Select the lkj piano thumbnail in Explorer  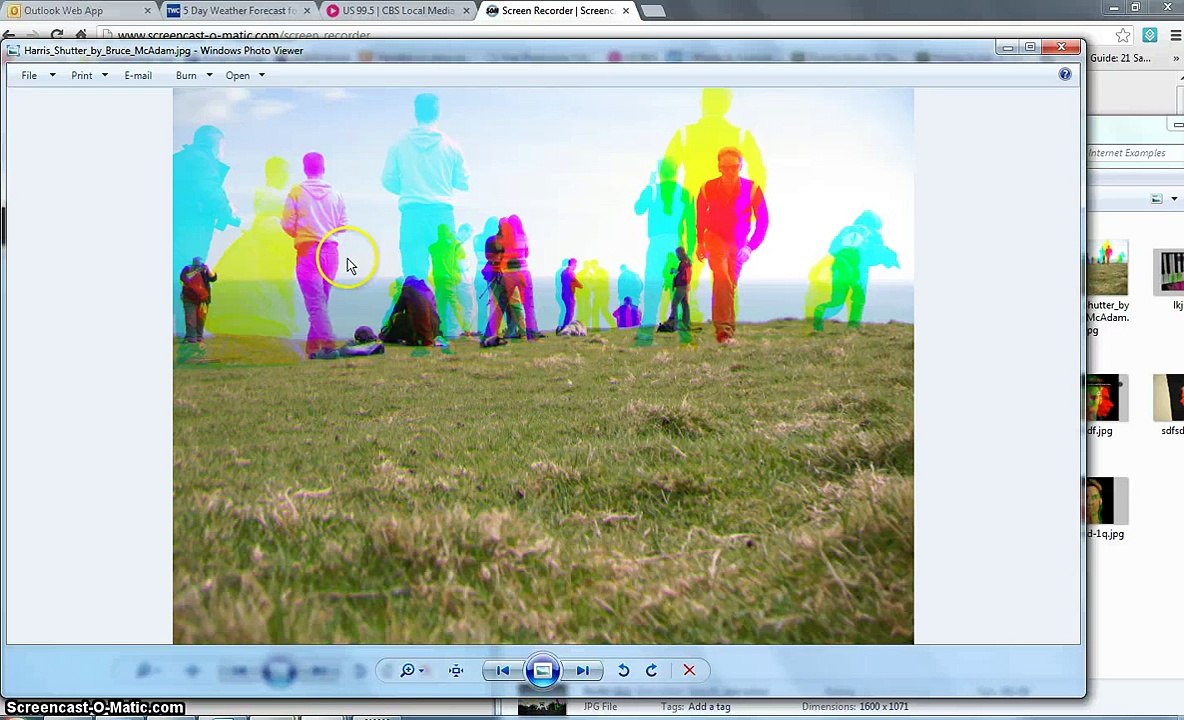click(x=1170, y=272)
